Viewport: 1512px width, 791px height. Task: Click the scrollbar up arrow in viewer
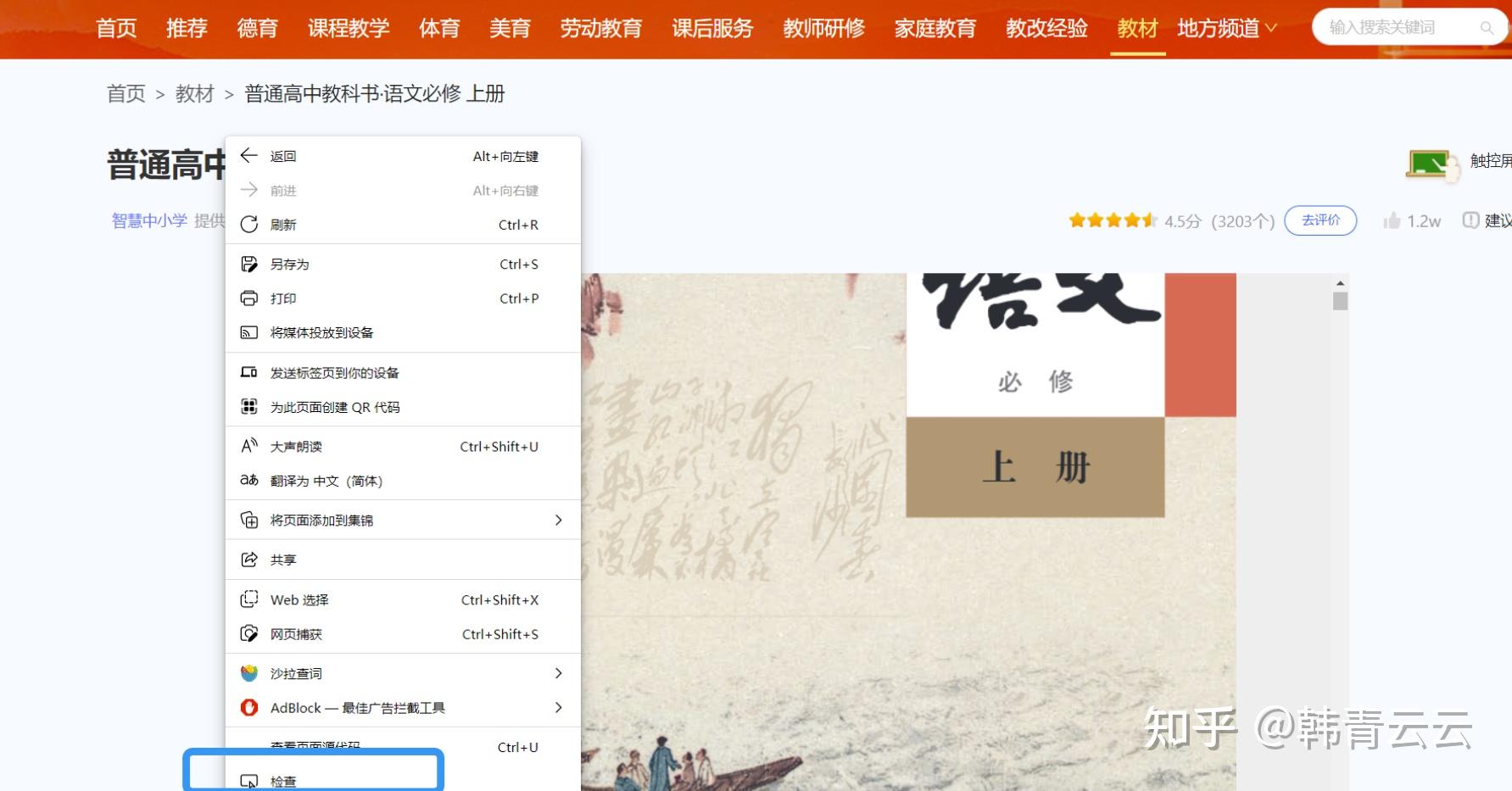(x=1340, y=283)
